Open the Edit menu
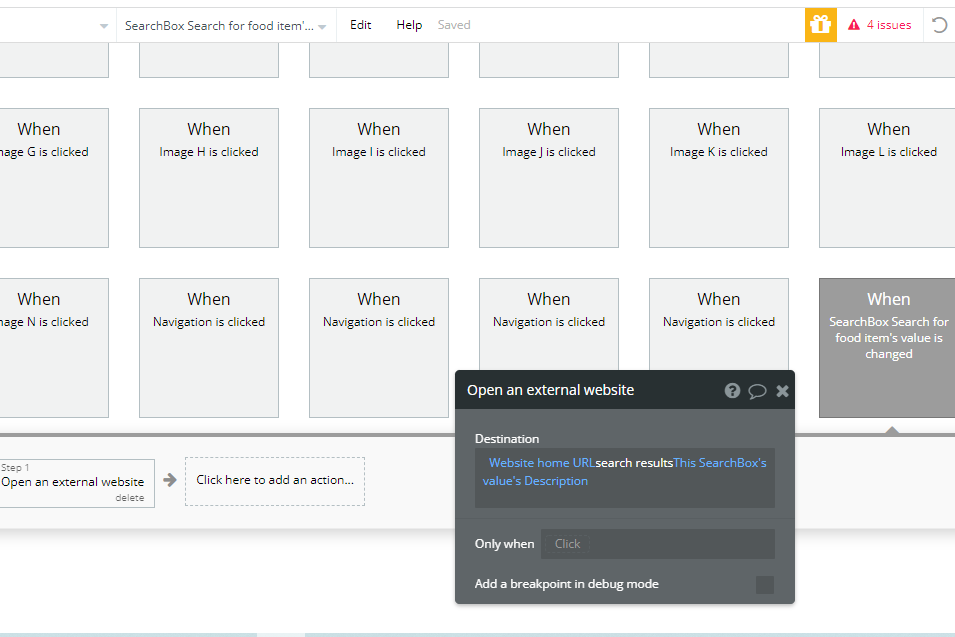This screenshot has width=955, height=637. tap(361, 25)
